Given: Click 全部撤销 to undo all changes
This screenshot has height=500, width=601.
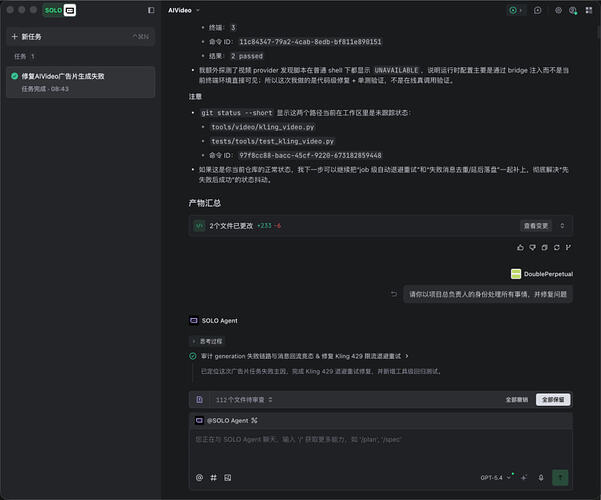Looking at the screenshot, I should point(516,400).
